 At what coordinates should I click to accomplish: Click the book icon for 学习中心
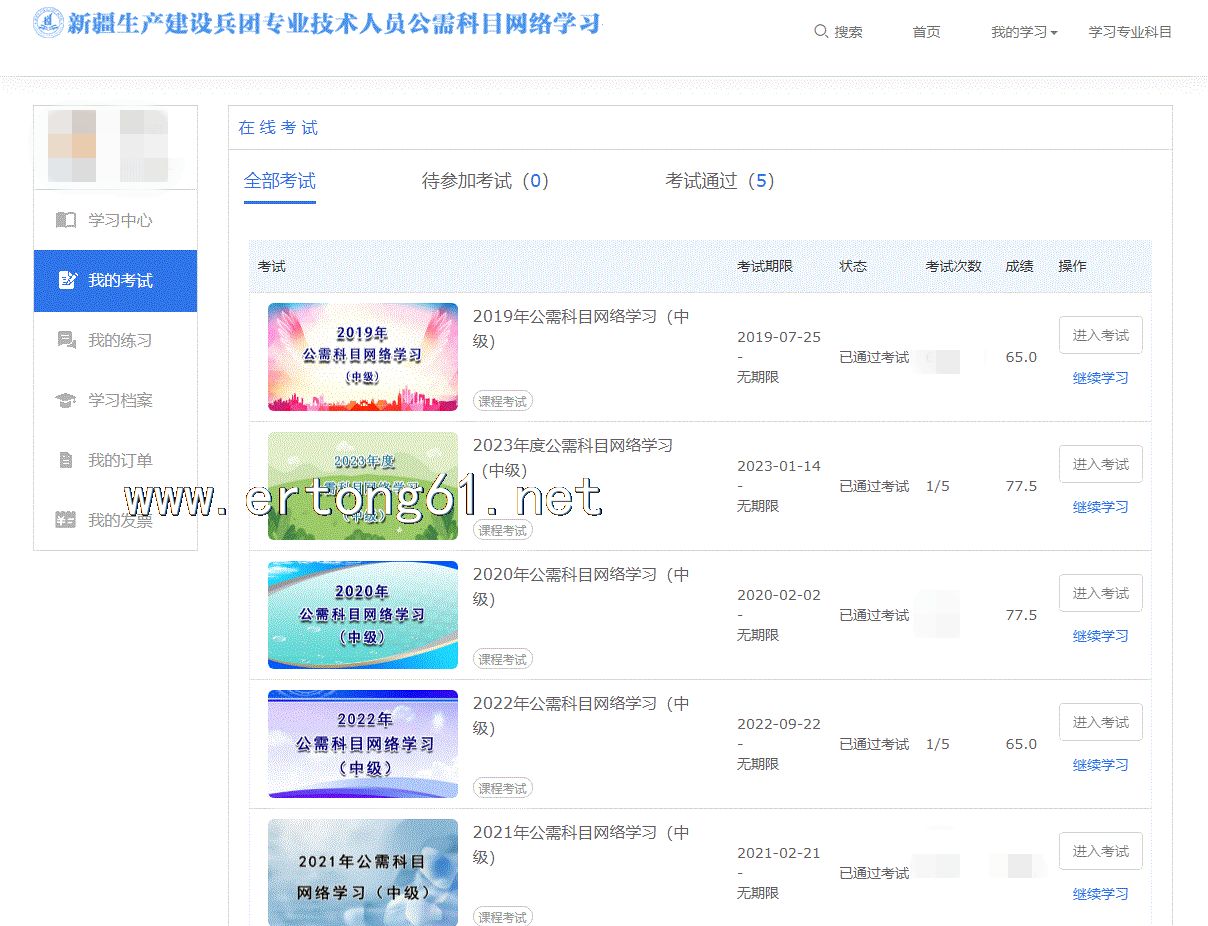[x=66, y=220]
